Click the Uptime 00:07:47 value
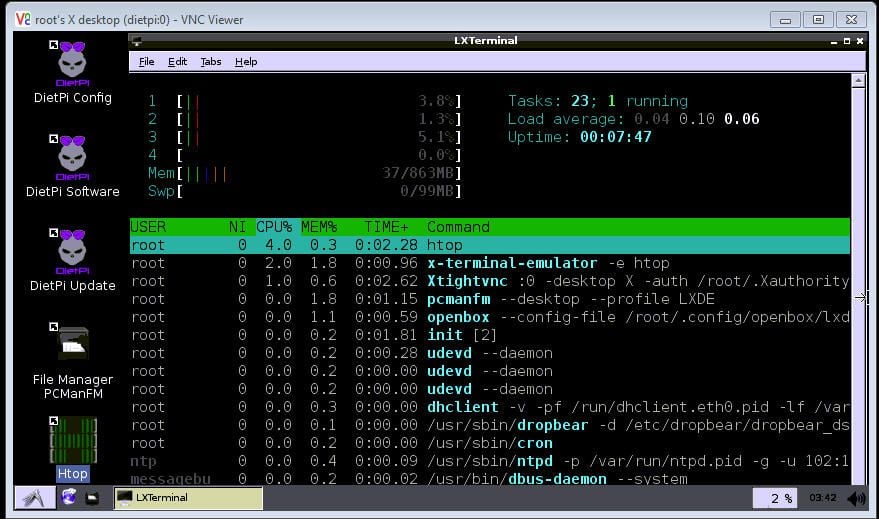The image size is (879, 519). 616,137
